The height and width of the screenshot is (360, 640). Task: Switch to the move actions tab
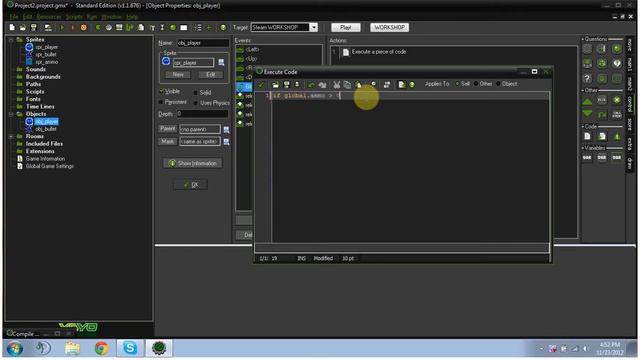[630, 44]
